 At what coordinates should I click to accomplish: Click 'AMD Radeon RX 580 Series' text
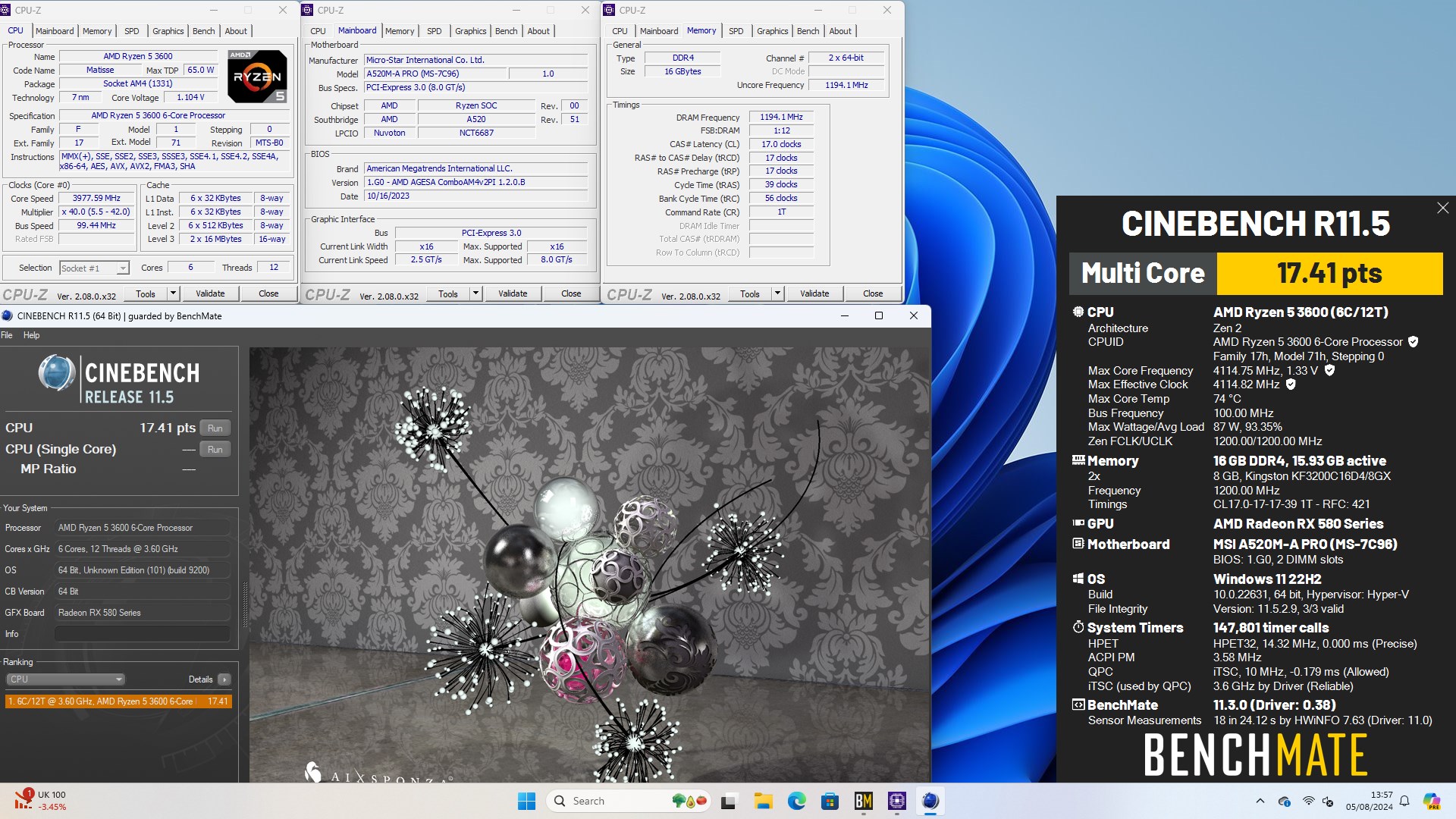1298,524
